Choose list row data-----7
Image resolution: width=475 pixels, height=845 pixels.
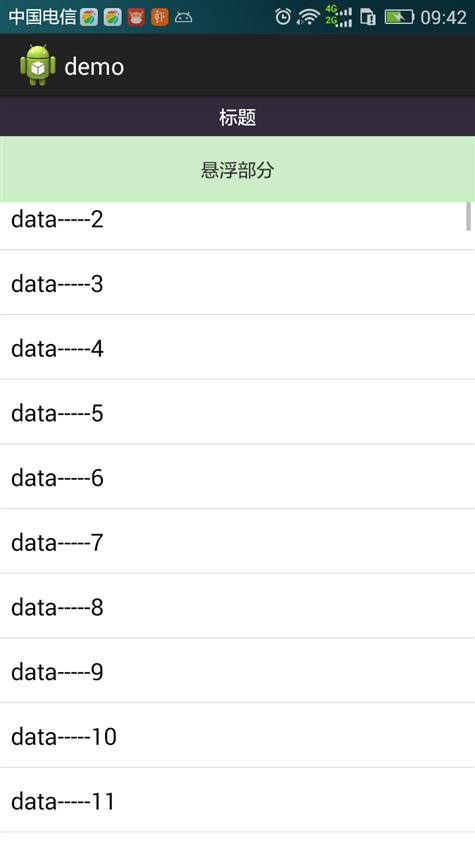tap(237, 541)
